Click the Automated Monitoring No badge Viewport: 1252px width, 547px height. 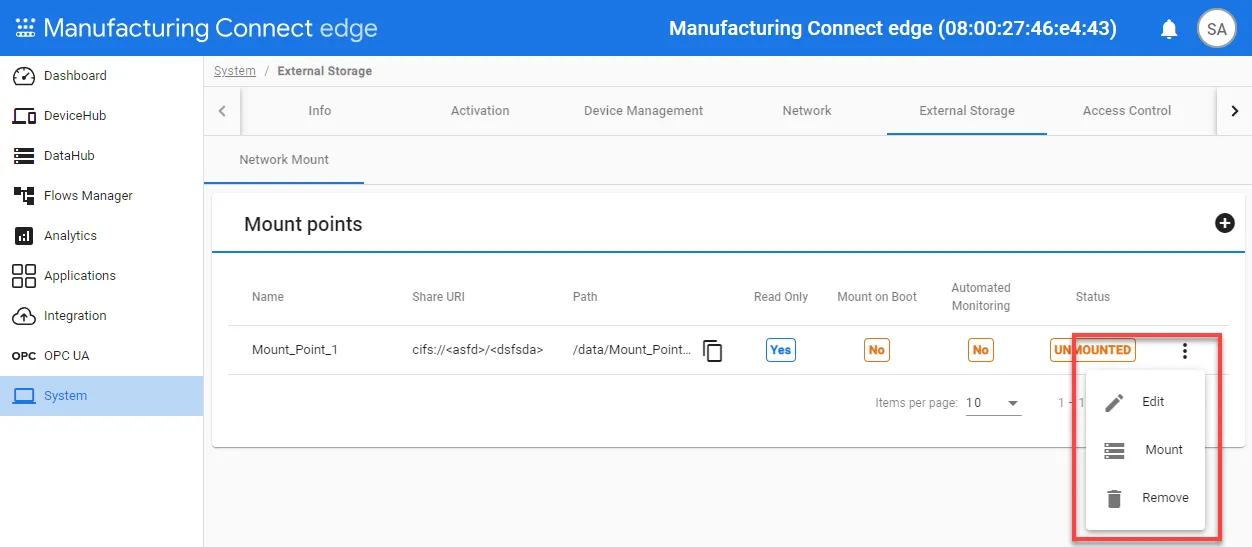click(981, 350)
